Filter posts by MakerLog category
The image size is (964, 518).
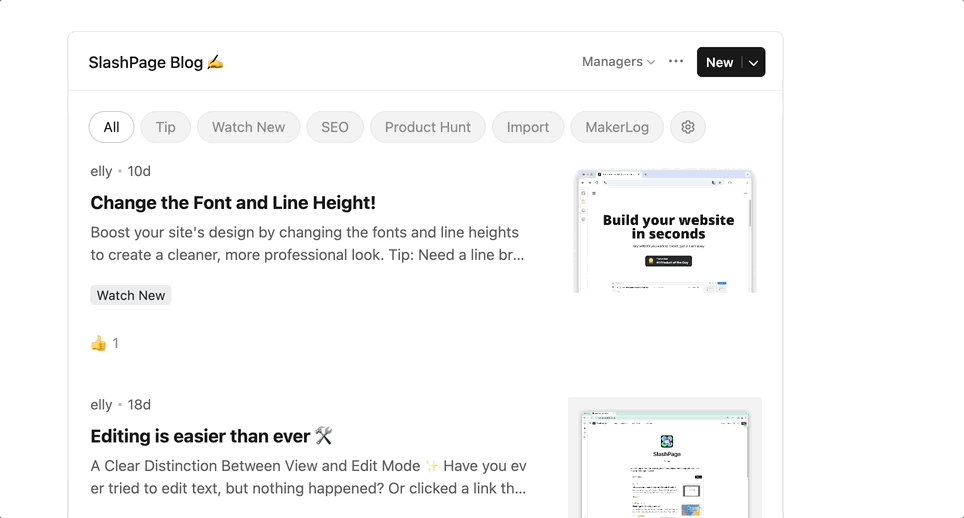617,127
